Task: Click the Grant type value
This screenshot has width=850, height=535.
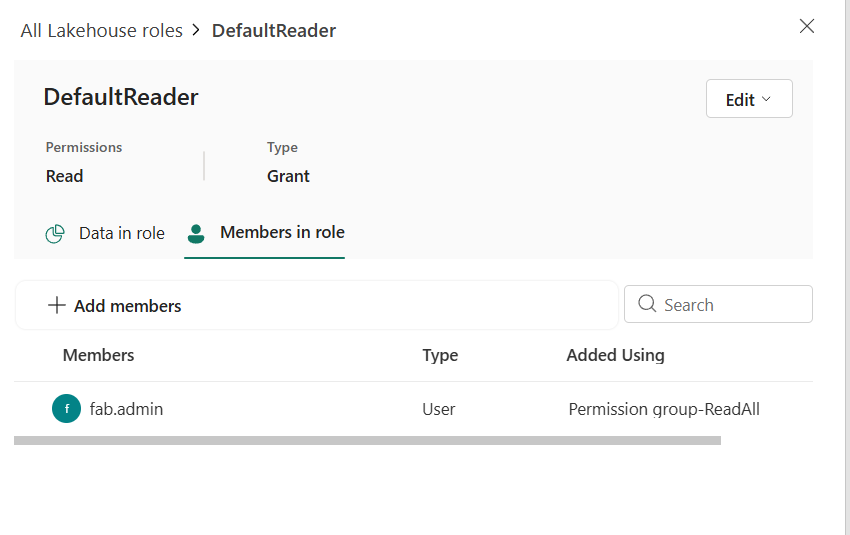Action: click(288, 176)
